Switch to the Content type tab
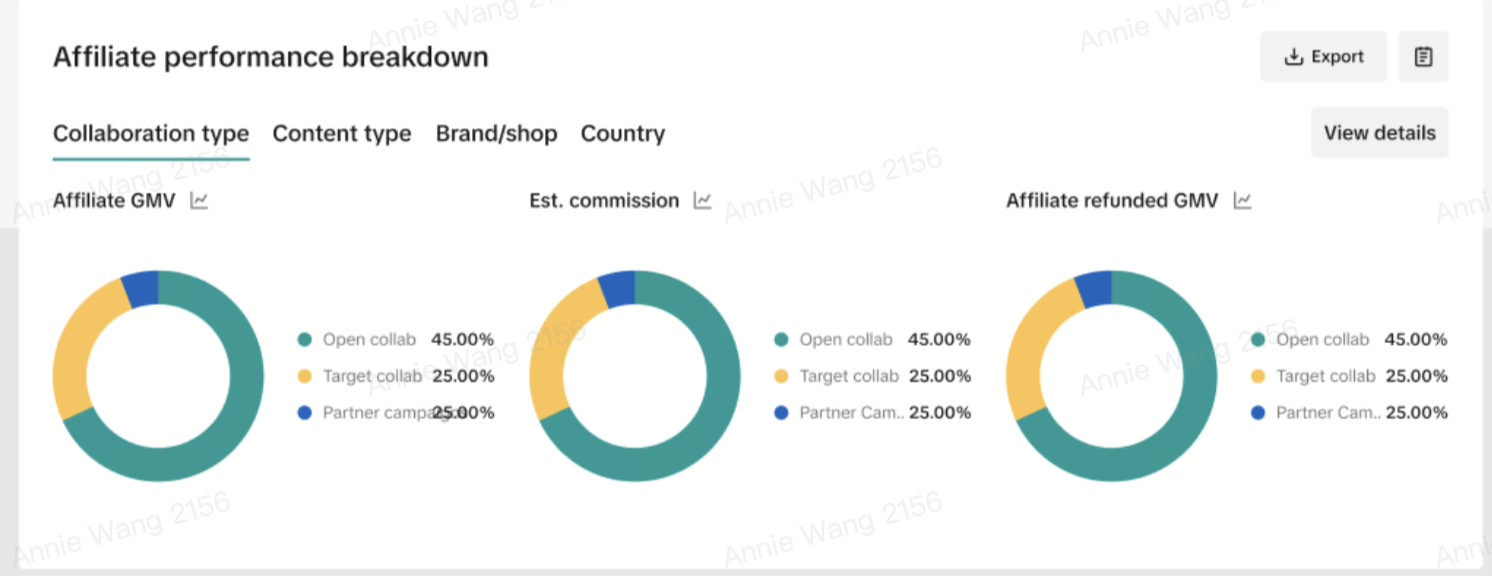 (342, 134)
